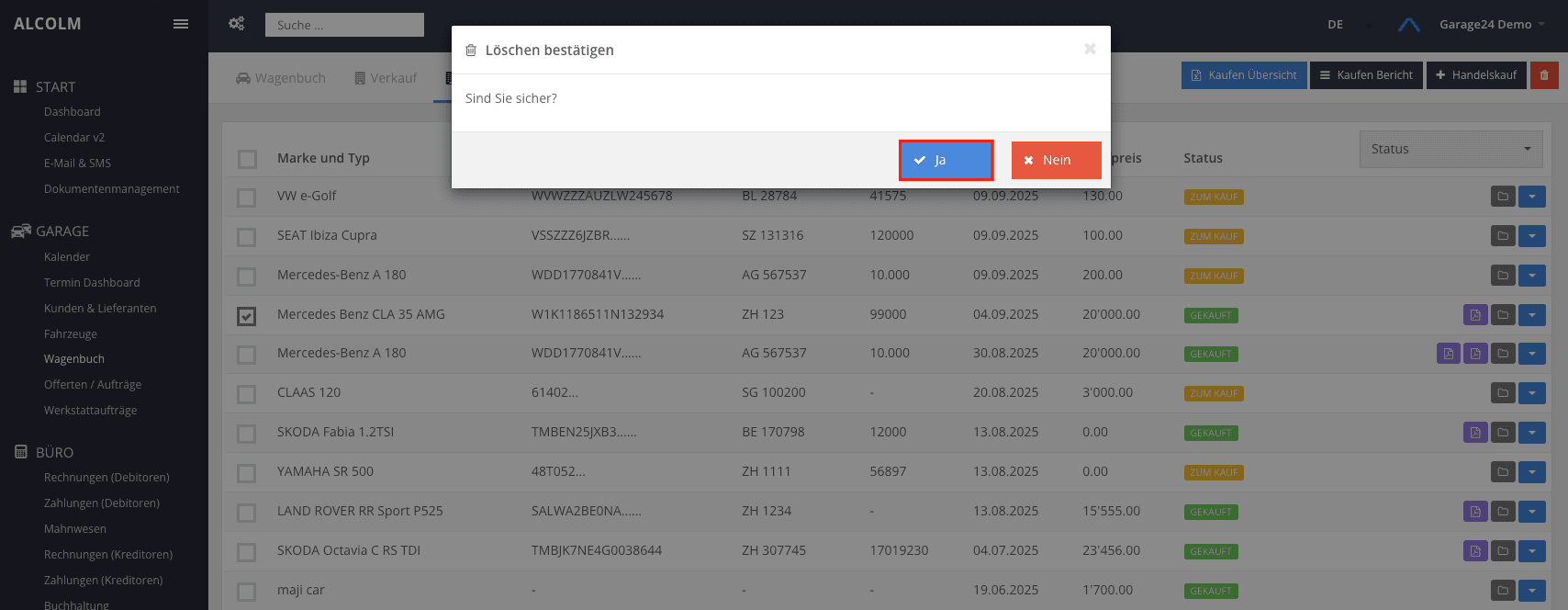
Task: Switch to the Verkauf tab
Action: (x=386, y=78)
